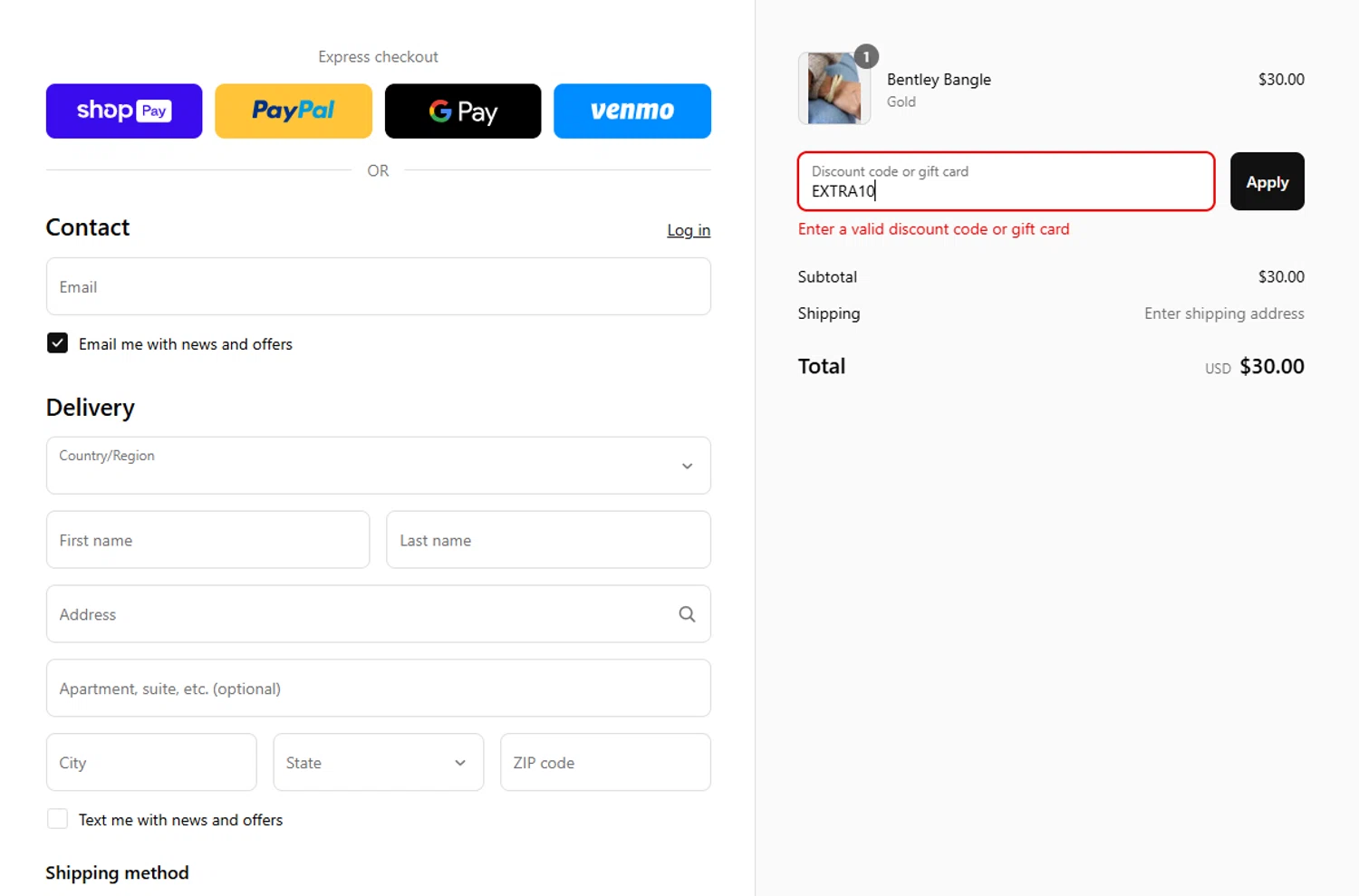Focus the Discount code or gift card field
This screenshot has height=896, width=1359.
[1006, 182]
